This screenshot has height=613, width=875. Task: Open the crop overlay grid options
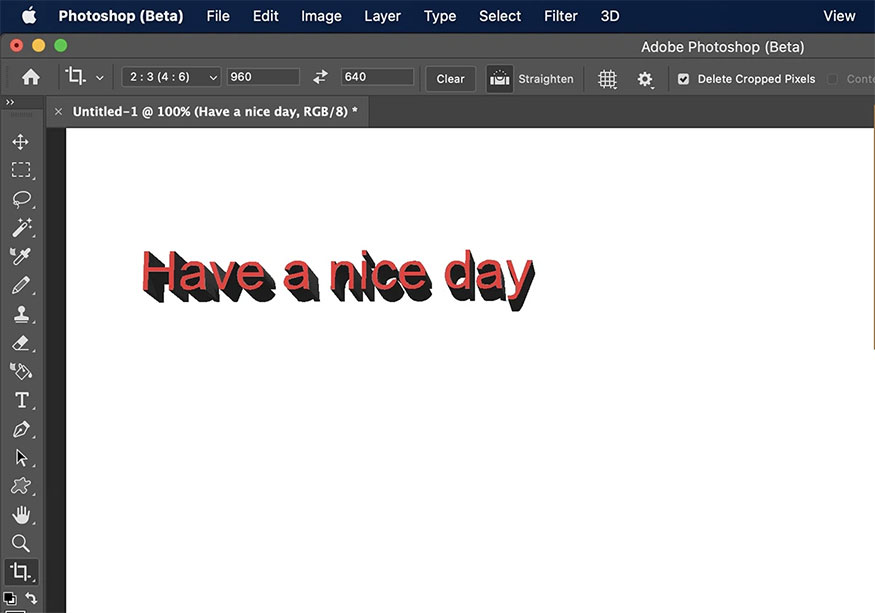click(607, 79)
